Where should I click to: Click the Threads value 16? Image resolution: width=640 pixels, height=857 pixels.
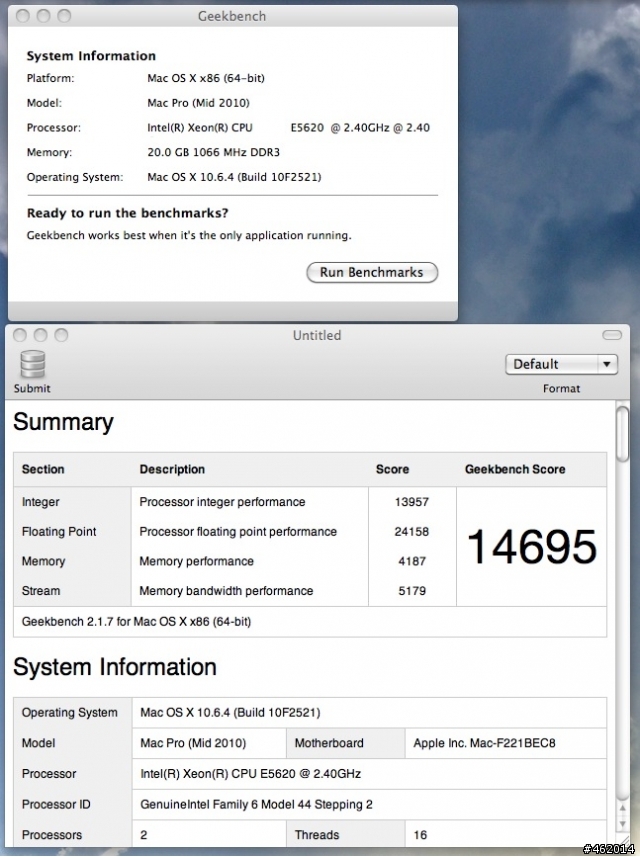coord(420,835)
